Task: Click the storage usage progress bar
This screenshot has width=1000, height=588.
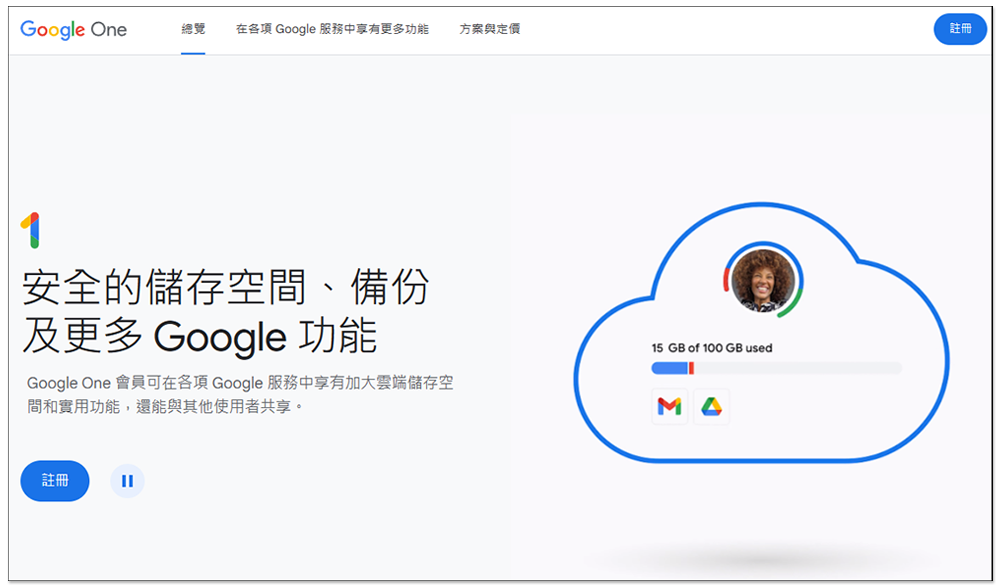Action: pos(776,368)
